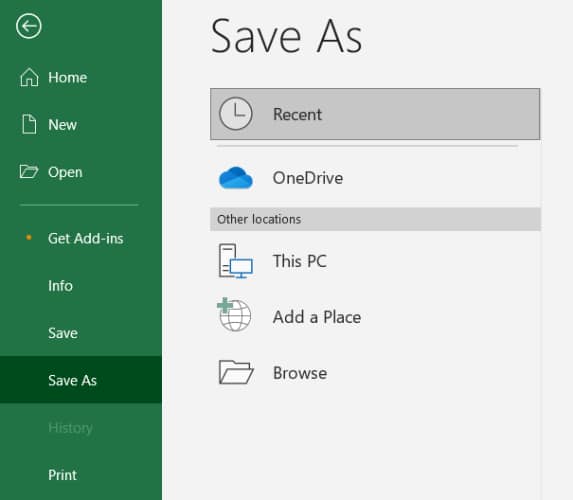Viewport: 573px width, 500px height.
Task: Click the Other locations heading
Action: click(x=259, y=219)
